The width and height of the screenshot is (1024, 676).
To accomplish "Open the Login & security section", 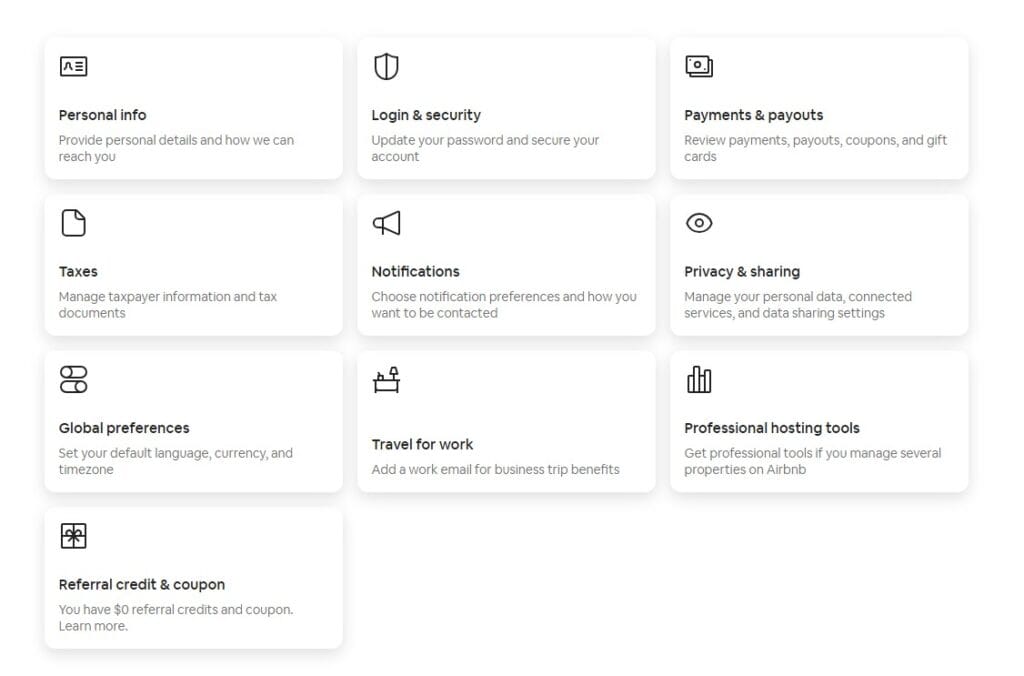I will [x=506, y=108].
